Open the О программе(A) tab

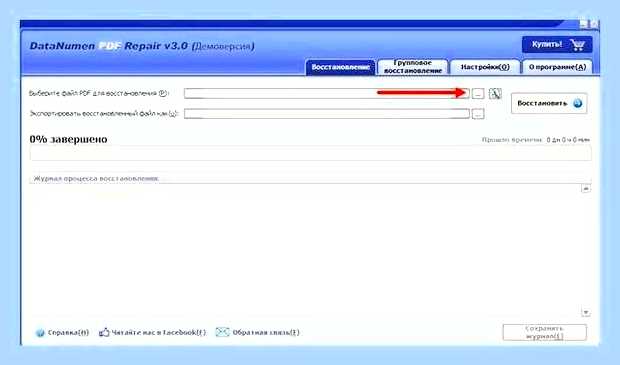557,67
